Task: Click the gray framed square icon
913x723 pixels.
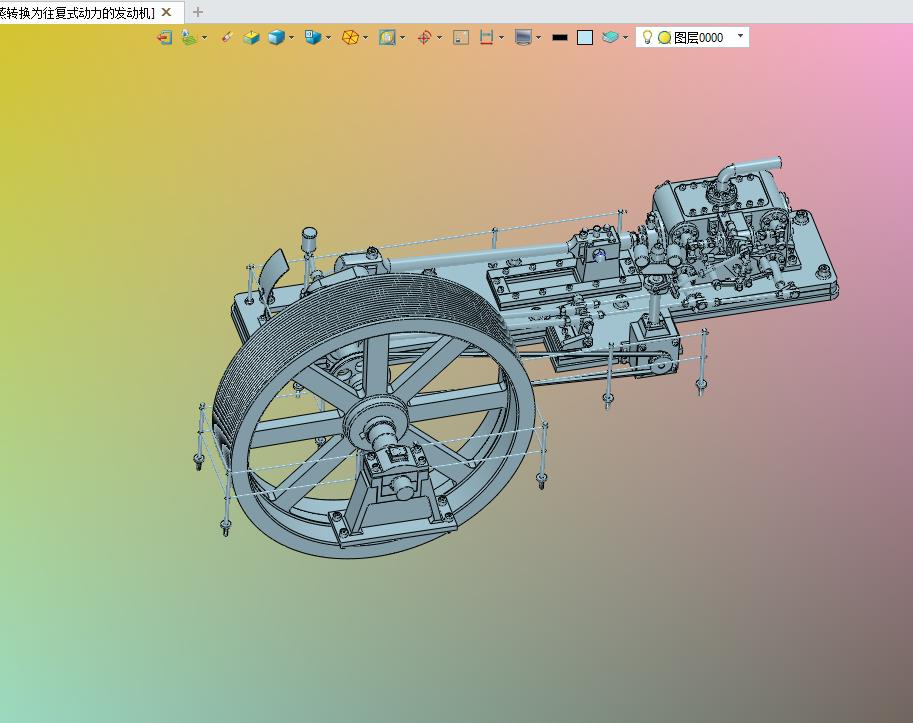Action: pyautogui.click(x=461, y=38)
